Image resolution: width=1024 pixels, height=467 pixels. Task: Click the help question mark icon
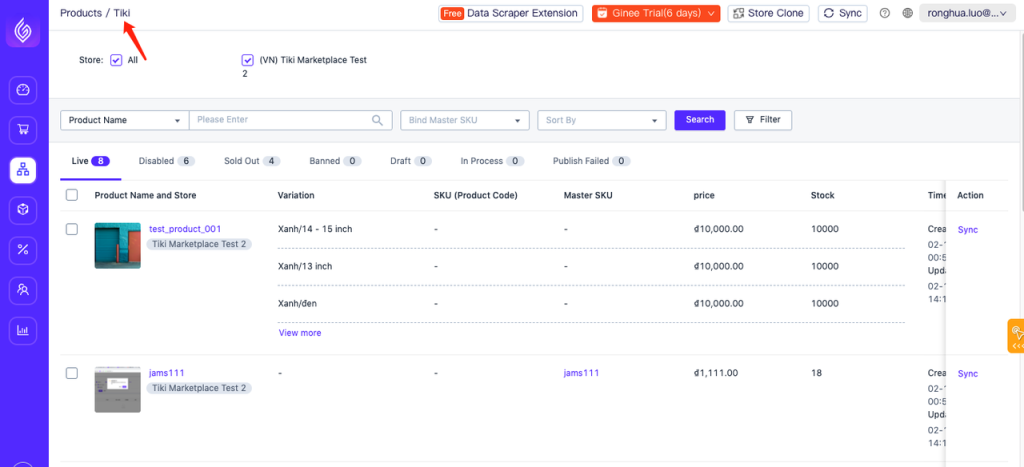(x=885, y=13)
